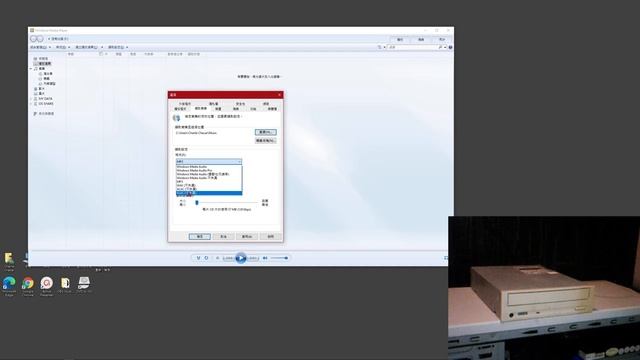Open the Stream menu in Media Player
Screen dimensions: 640x360
[62, 47]
